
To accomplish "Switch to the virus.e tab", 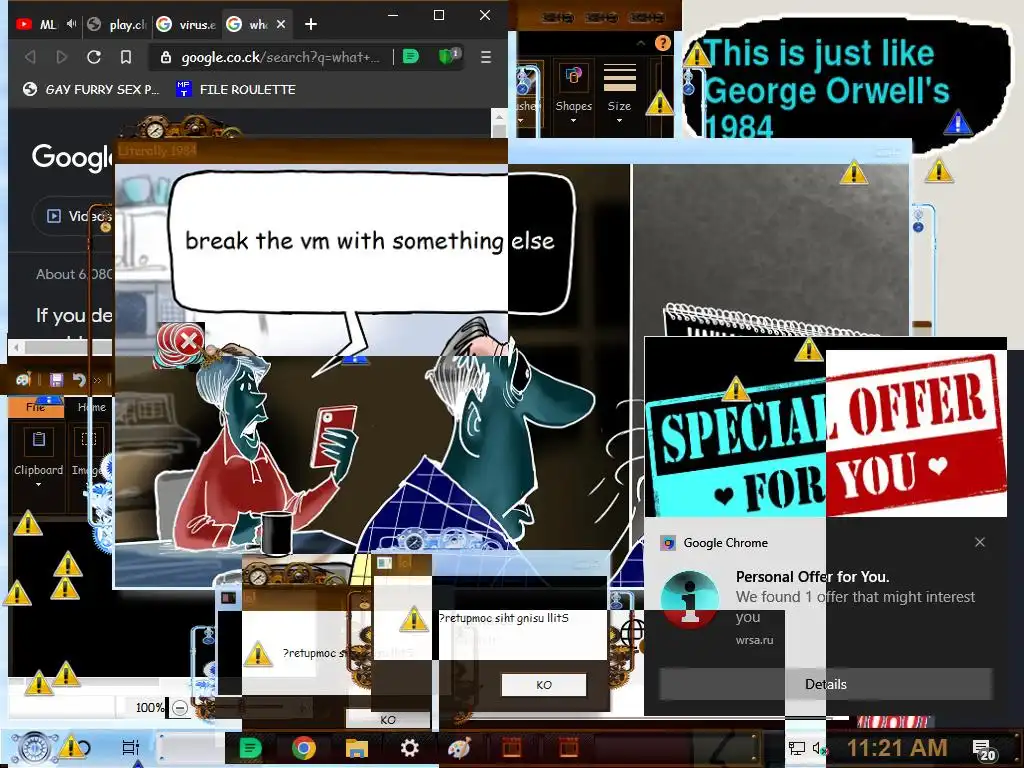I will 187,24.
